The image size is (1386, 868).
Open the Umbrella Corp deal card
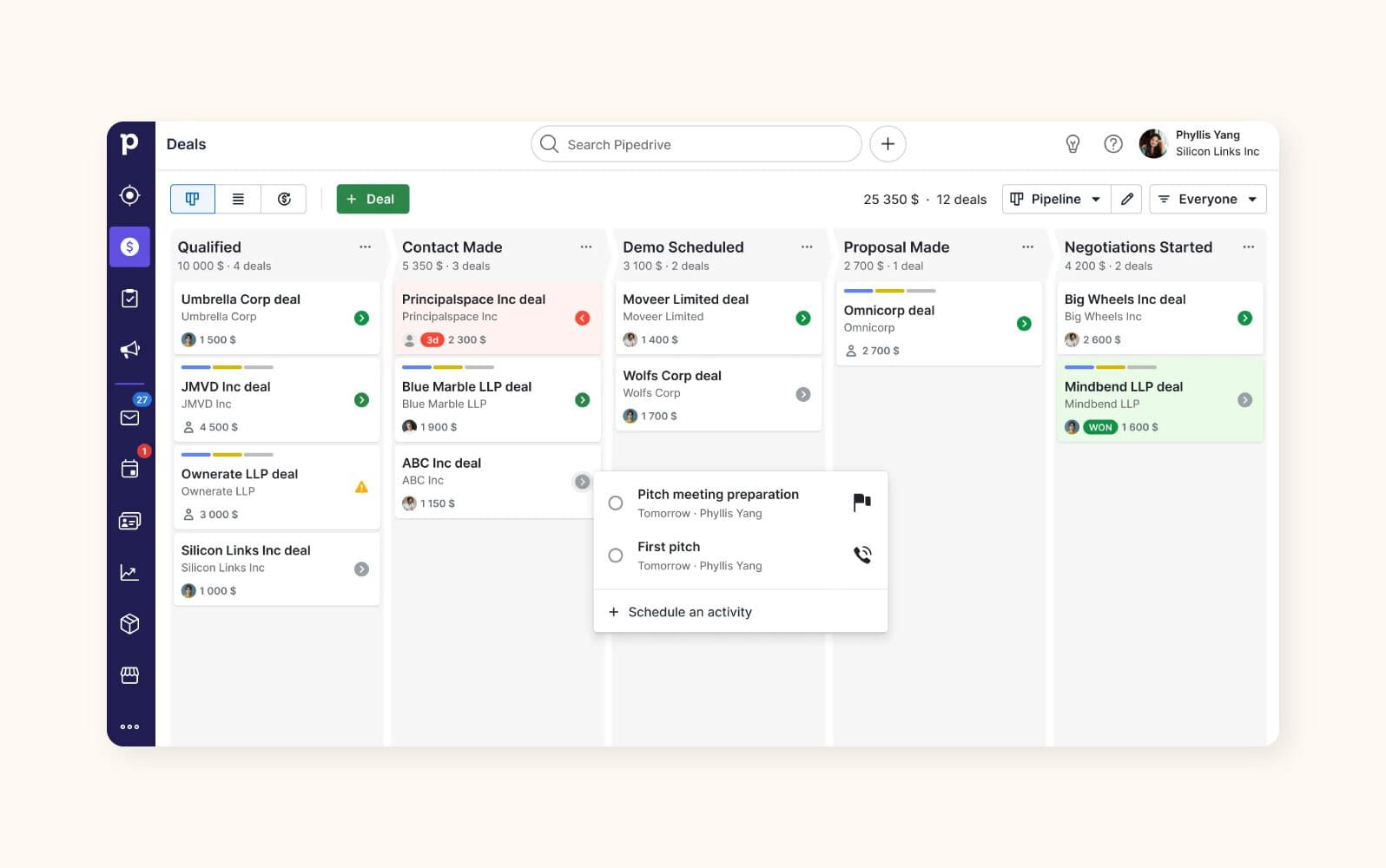click(276, 318)
